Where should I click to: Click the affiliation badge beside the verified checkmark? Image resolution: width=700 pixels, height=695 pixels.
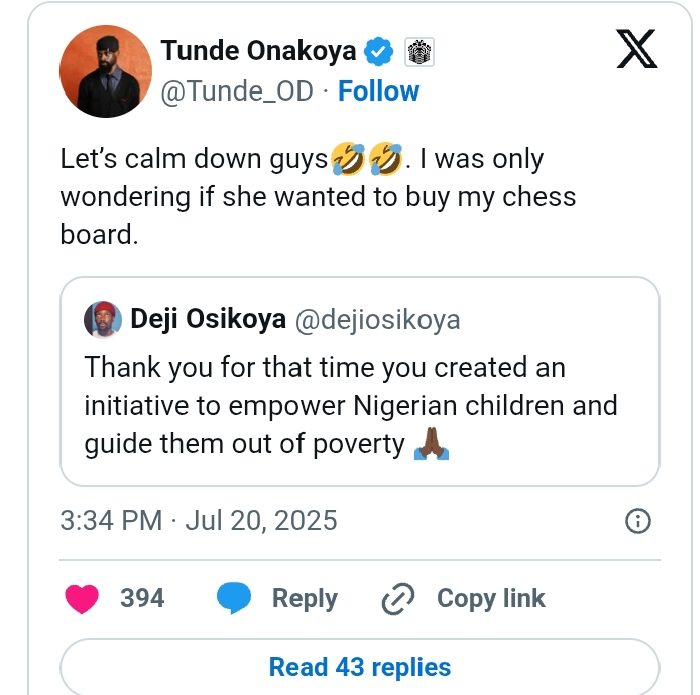[x=417, y=51]
